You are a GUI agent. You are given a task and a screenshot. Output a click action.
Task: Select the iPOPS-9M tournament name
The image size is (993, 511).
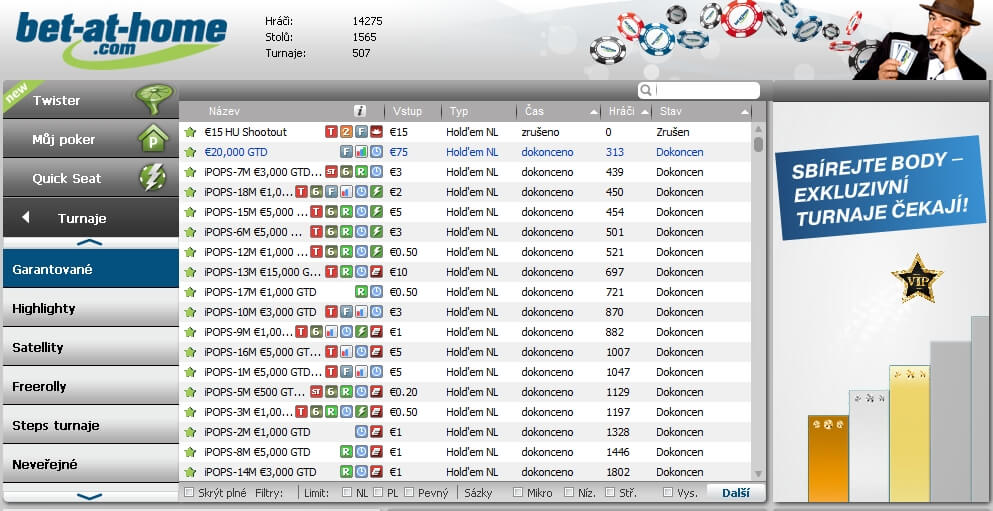point(250,332)
